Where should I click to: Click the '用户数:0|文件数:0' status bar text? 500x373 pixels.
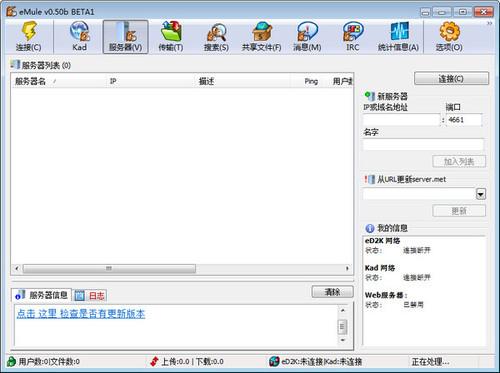tap(49, 362)
